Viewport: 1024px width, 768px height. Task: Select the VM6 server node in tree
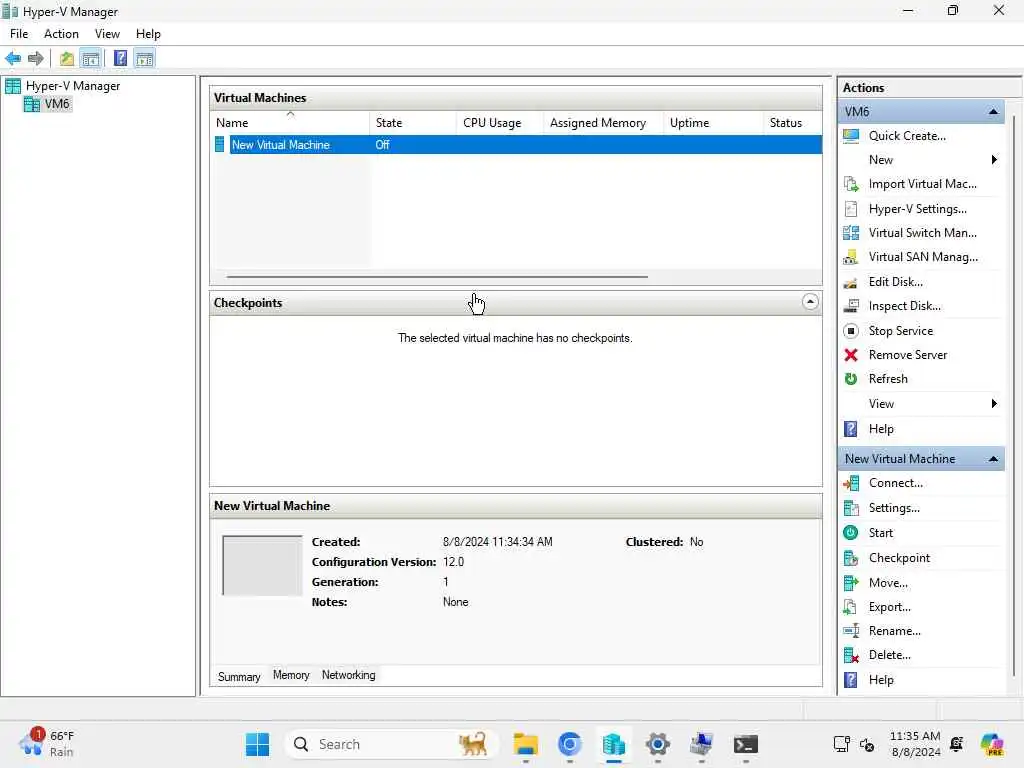coord(48,104)
